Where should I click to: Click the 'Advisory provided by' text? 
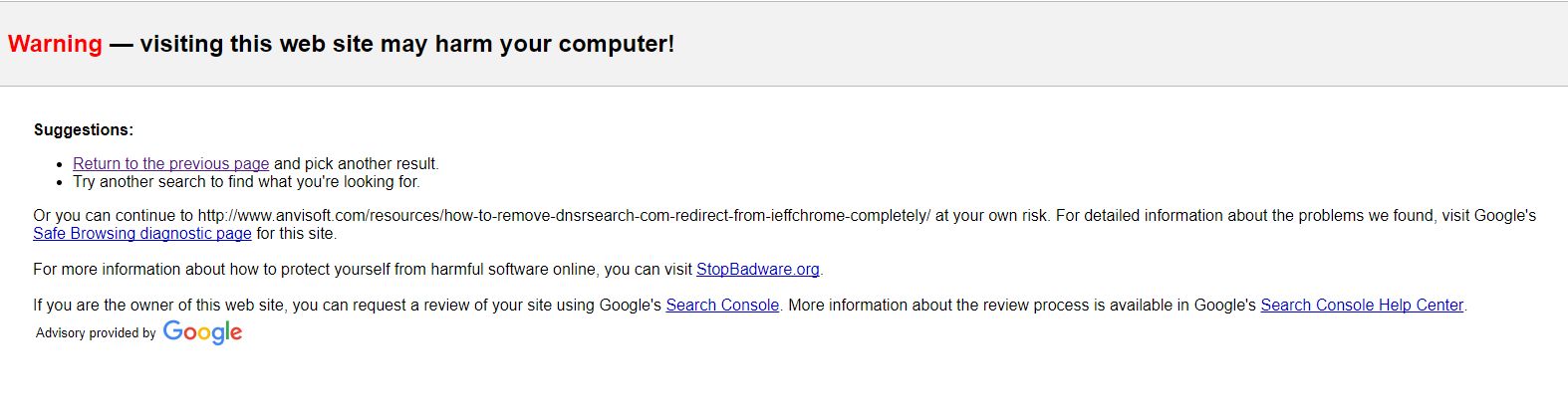96,332
